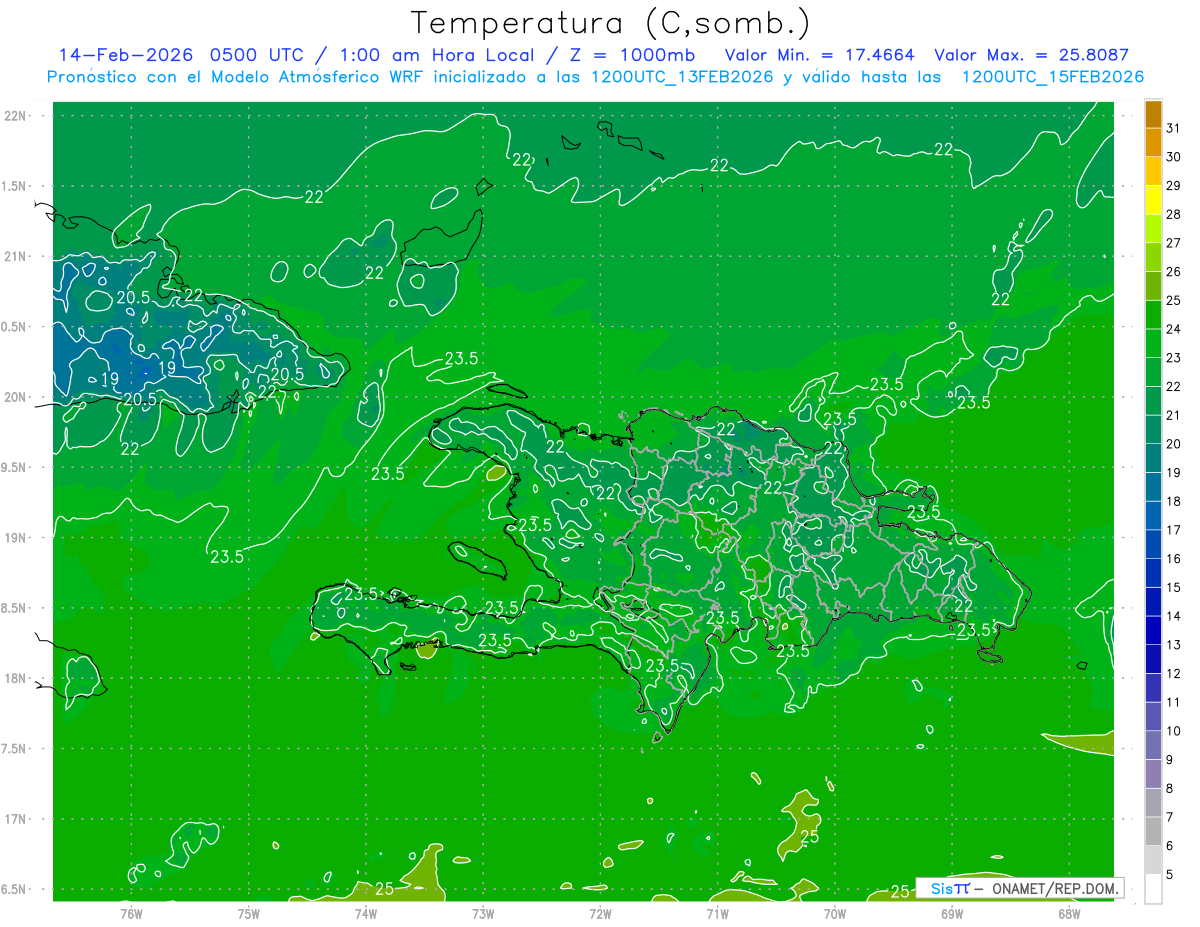Pick the green swatch between legend 23 and 24
Image resolution: width=1200 pixels, height=927 pixels.
pos(1153,343)
